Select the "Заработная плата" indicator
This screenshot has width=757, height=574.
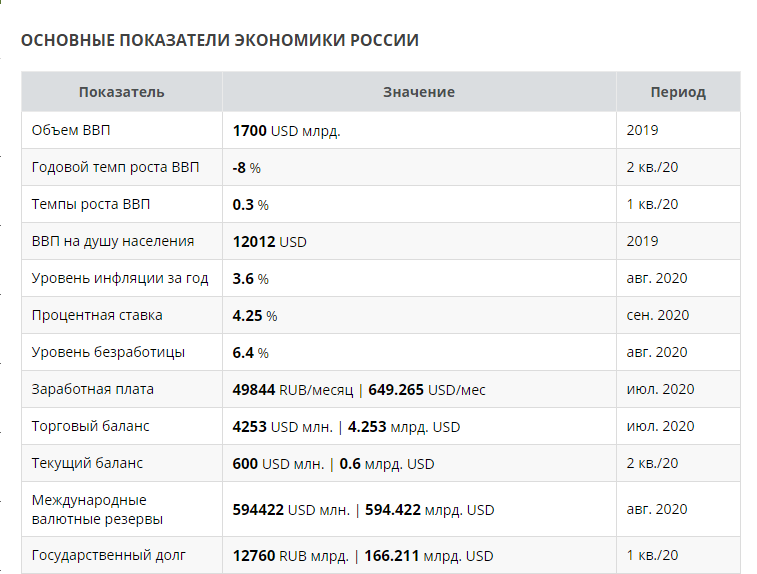[x=93, y=389]
